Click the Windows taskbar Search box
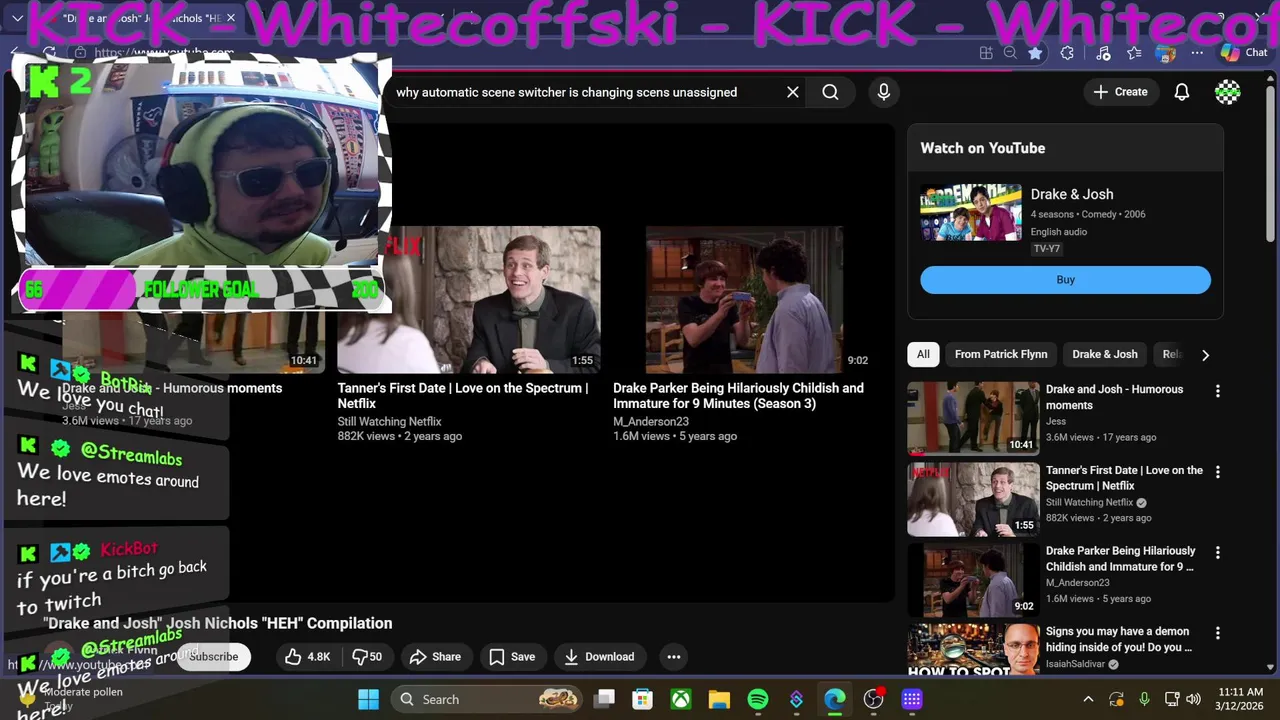Image resolution: width=1280 pixels, height=720 pixels. [488, 699]
